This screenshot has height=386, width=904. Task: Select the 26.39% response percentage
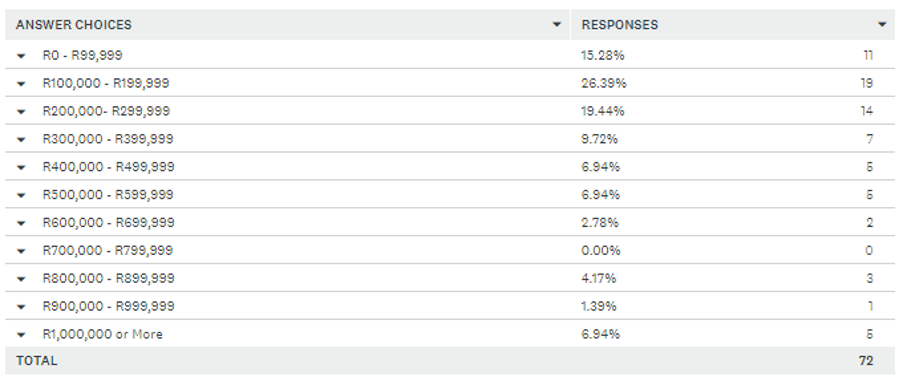[x=604, y=84]
